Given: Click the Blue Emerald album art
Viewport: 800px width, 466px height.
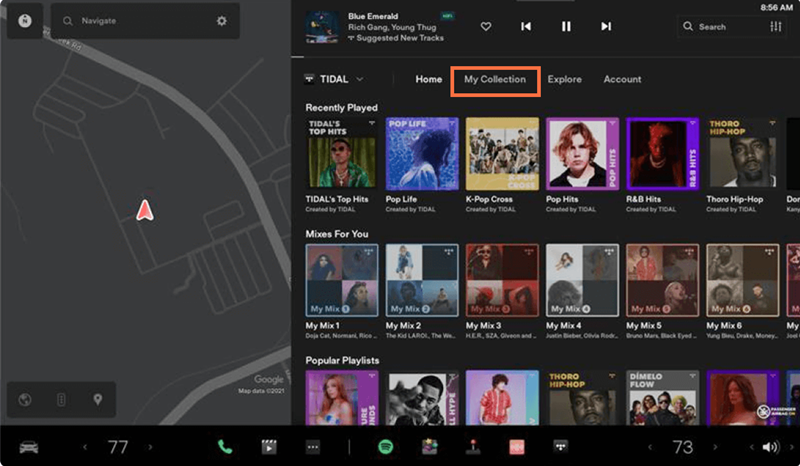Looking at the screenshot, I should (x=322, y=27).
